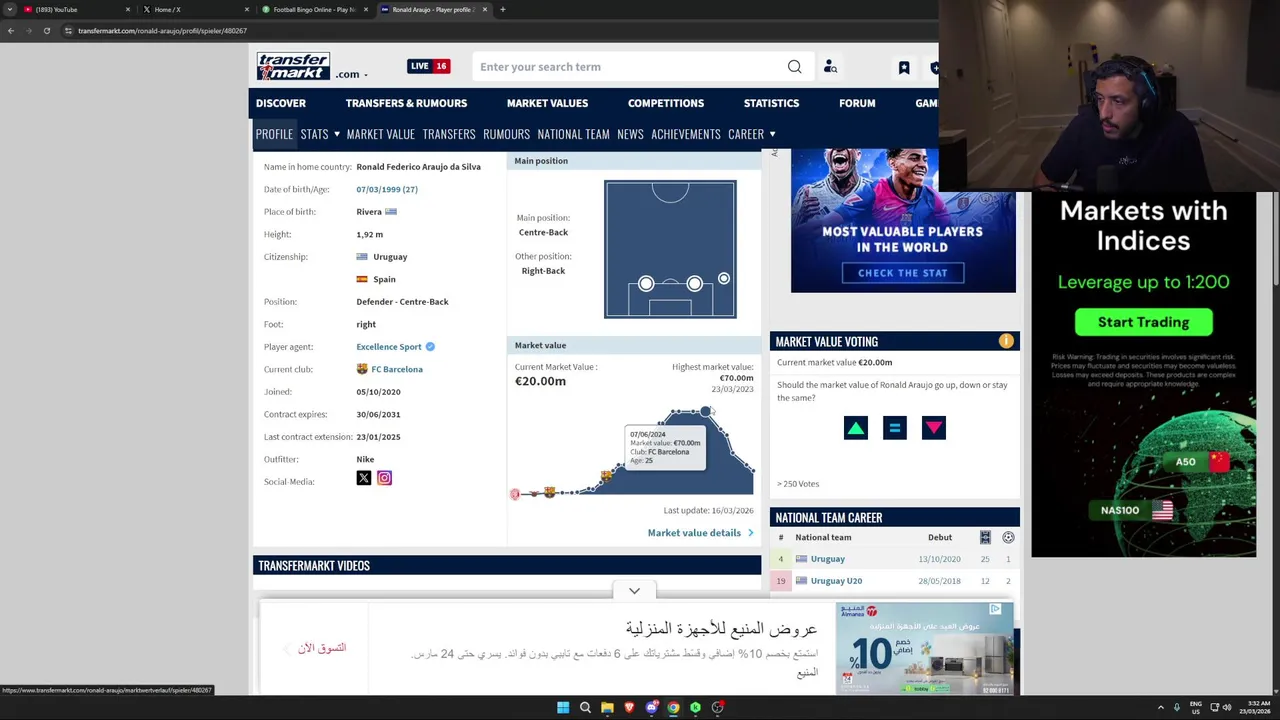The height and width of the screenshot is (720, 1280).
Task: Open TRANSFERS & RUMOURS menu
Action: coord(406,103)
